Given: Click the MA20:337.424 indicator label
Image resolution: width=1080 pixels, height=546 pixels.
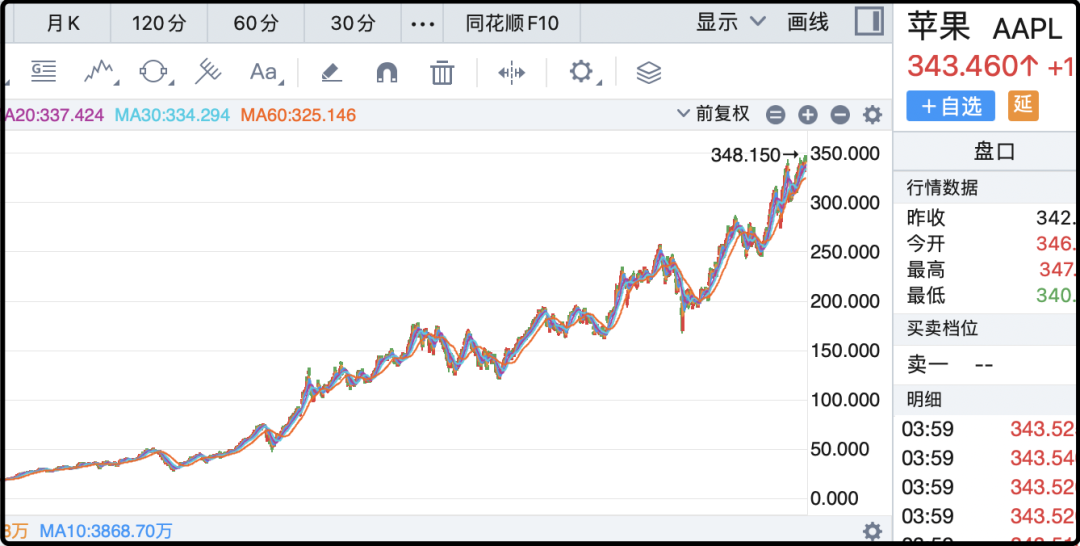Looking at the screenshot, I should point(54,115).
